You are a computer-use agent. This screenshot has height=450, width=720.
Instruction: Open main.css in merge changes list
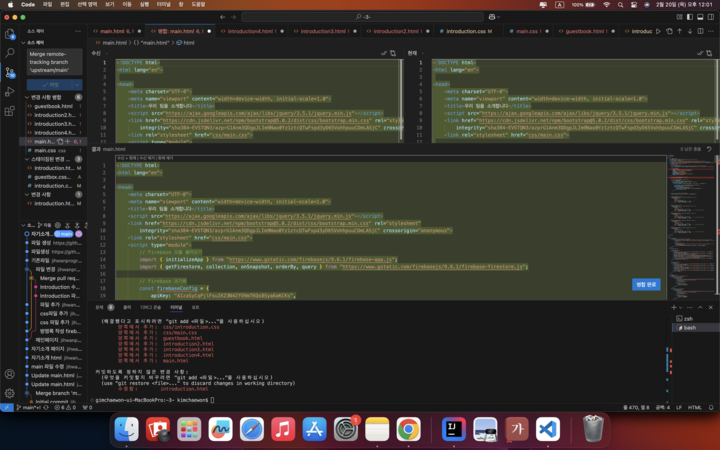54,150
